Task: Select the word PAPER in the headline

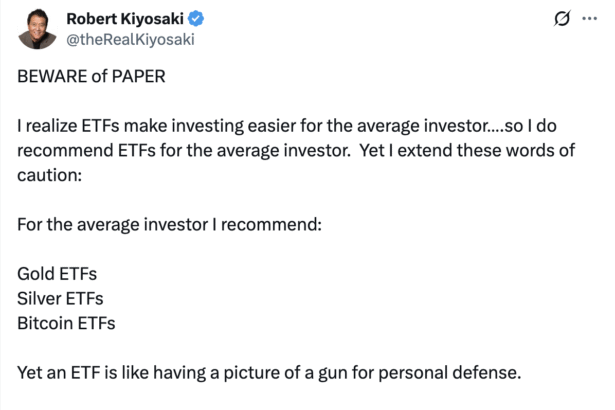Action: tap(138, 76)
